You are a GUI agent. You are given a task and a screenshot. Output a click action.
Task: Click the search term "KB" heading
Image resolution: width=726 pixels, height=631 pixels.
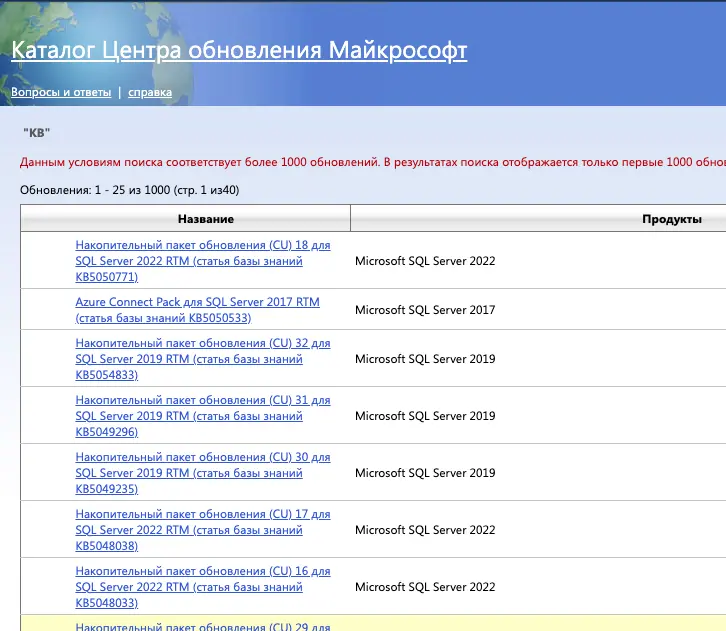(37, 133)
